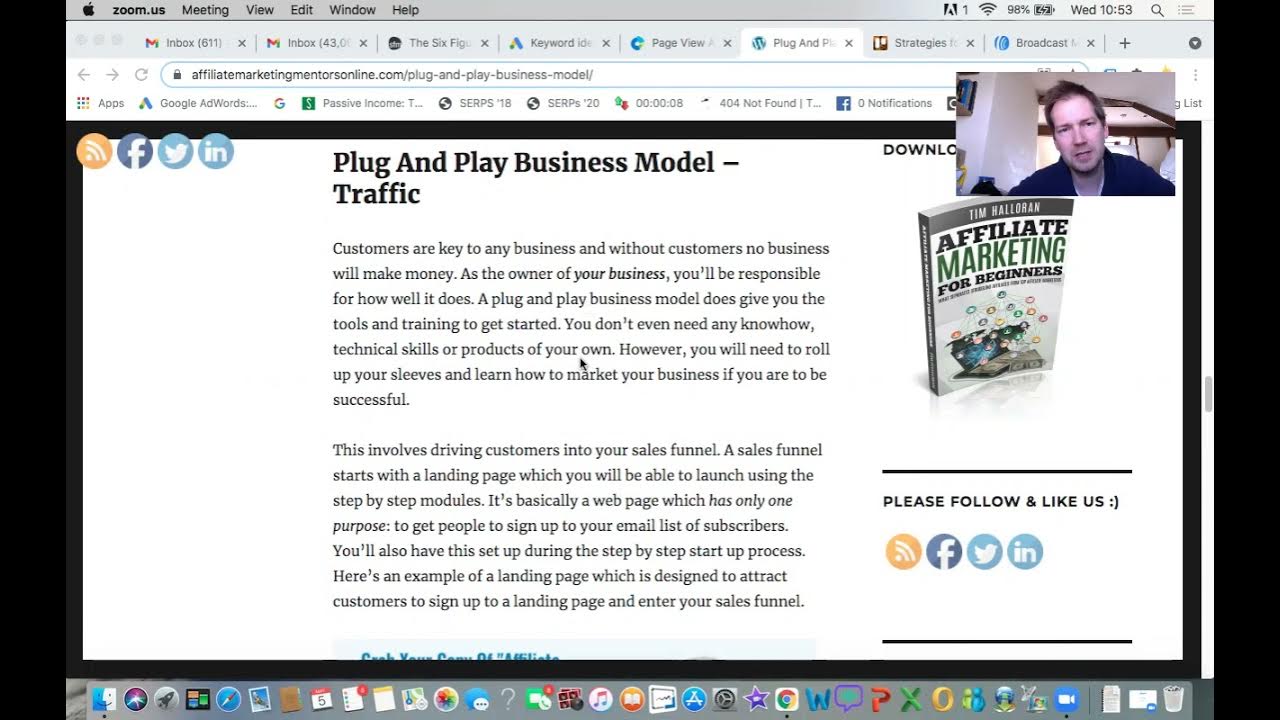
Task: Click sidebar LinkedIn follow icon
Action: [x=1024, y=551]
